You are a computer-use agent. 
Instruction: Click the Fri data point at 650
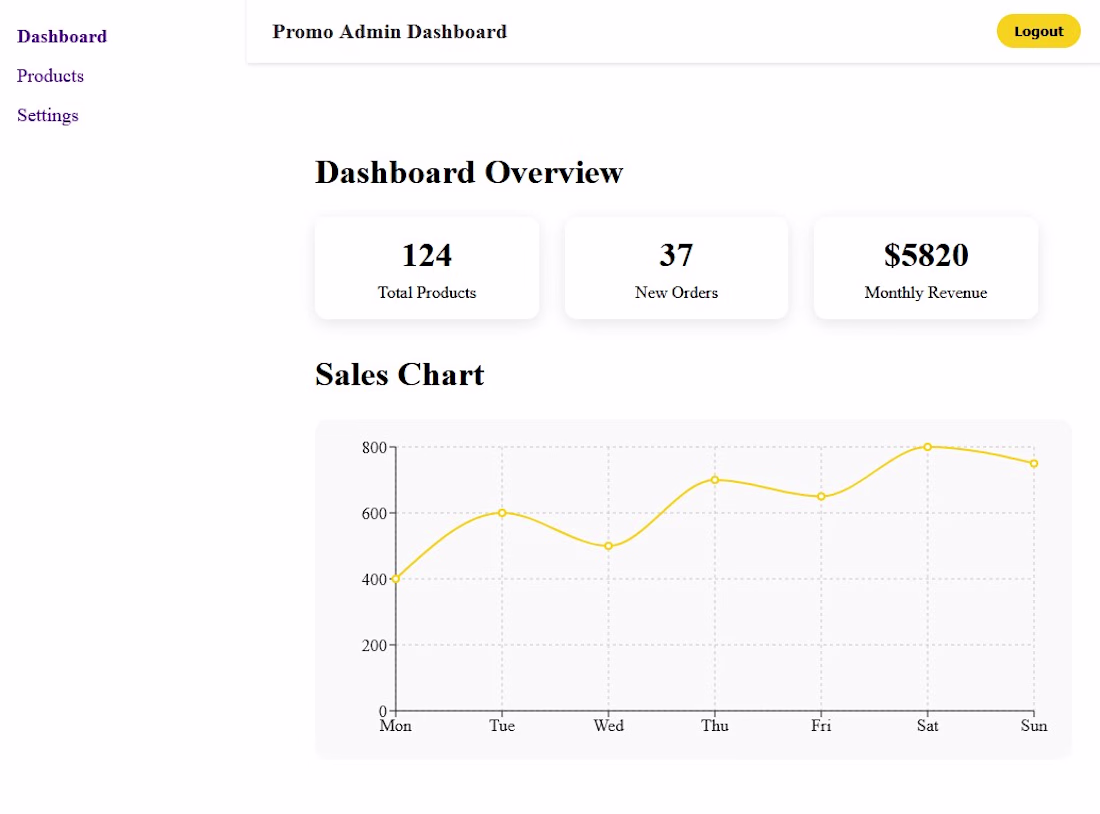click(x=821, y=496)
